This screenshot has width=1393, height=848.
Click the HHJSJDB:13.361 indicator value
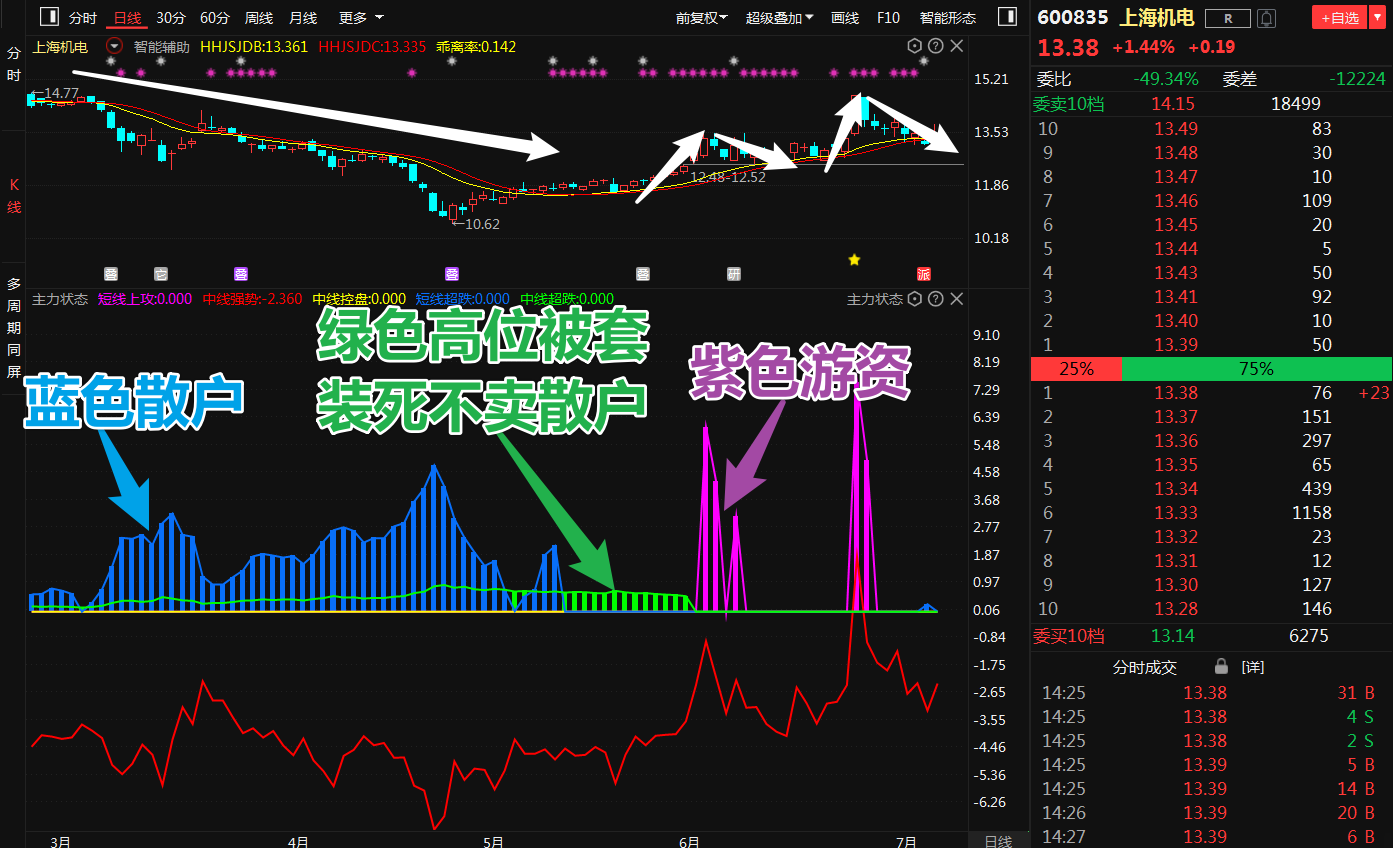(254, 46)
